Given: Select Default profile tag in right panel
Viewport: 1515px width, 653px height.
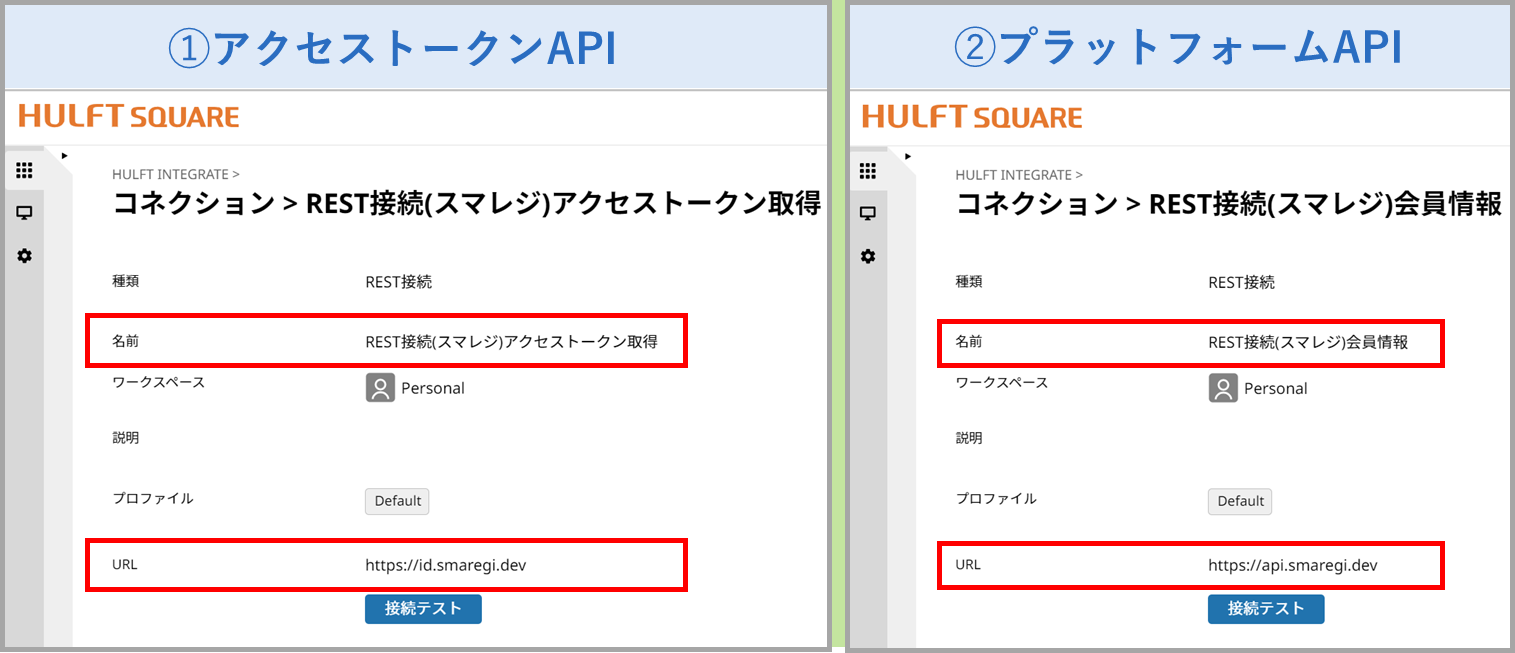Looking at the screenshot, I should point(1240,501).
